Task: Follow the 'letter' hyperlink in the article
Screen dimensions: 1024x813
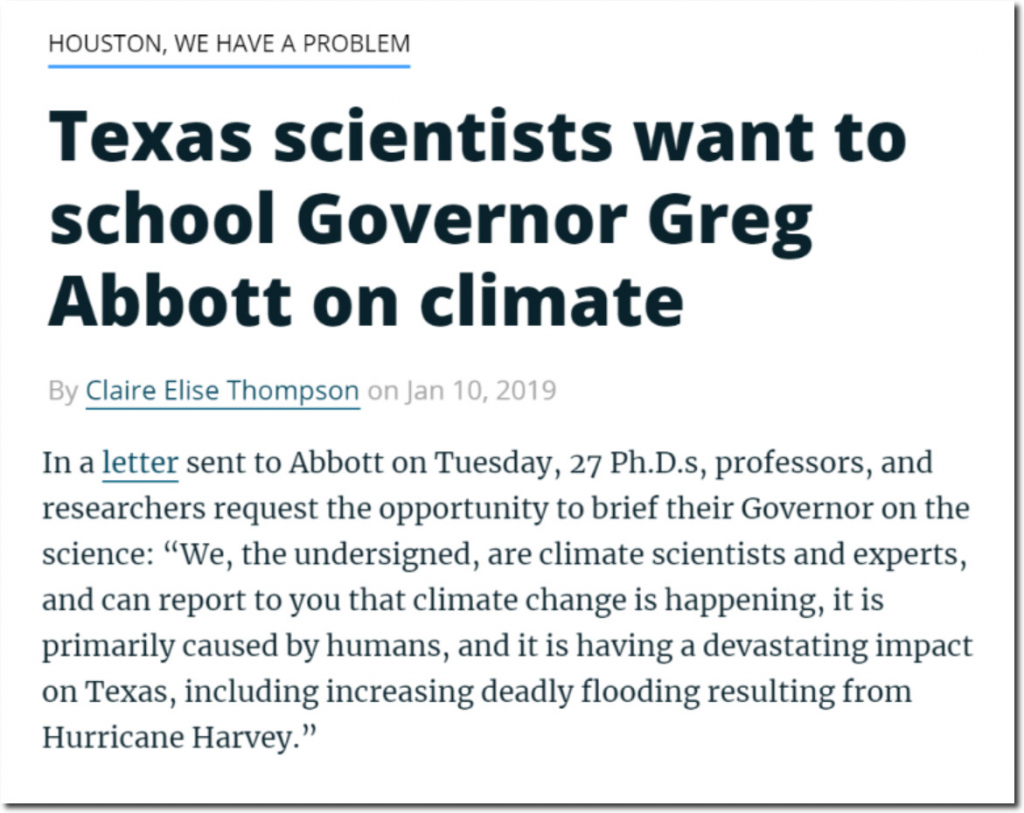Action: pos(140,462)
